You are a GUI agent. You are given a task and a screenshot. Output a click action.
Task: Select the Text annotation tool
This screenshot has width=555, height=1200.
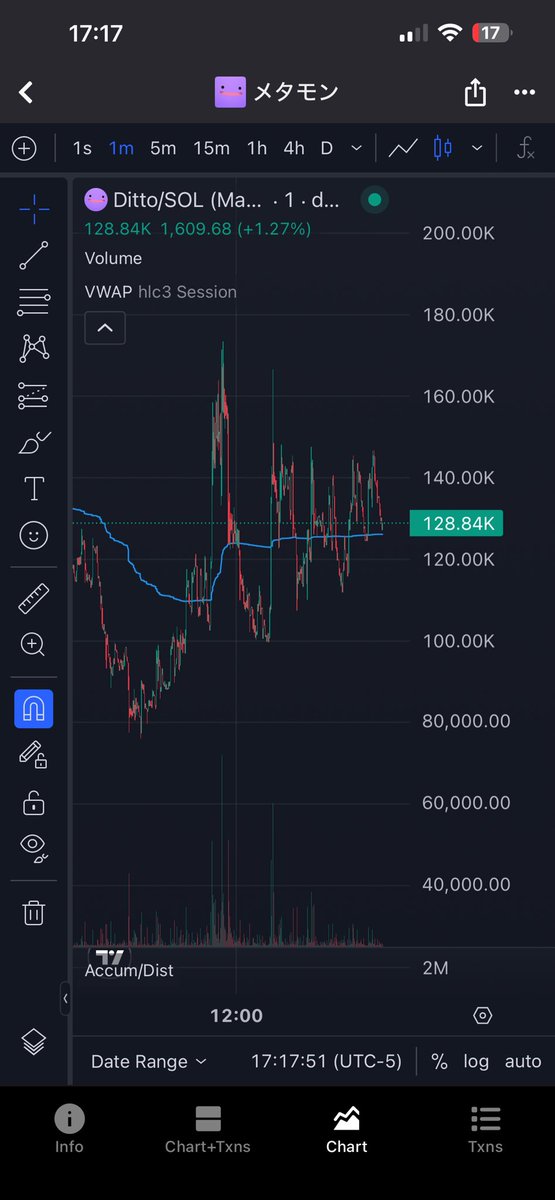pos(34,489)
